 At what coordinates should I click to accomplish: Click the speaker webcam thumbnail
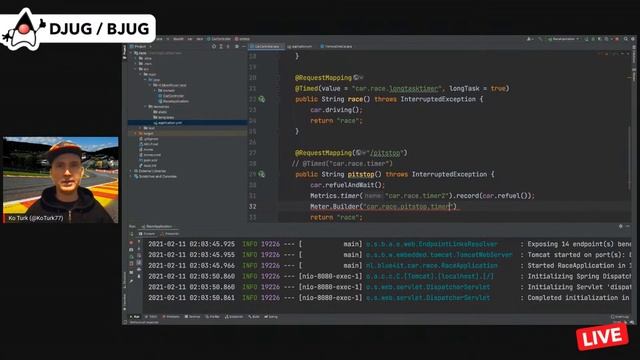pyautogui.click(x=60, y=180)
